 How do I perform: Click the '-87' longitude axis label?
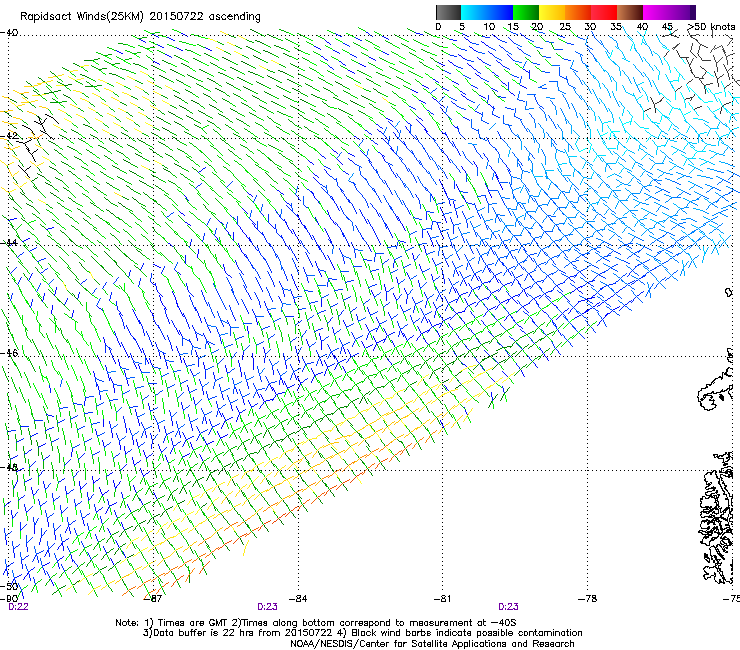click(x=153, y=598)
